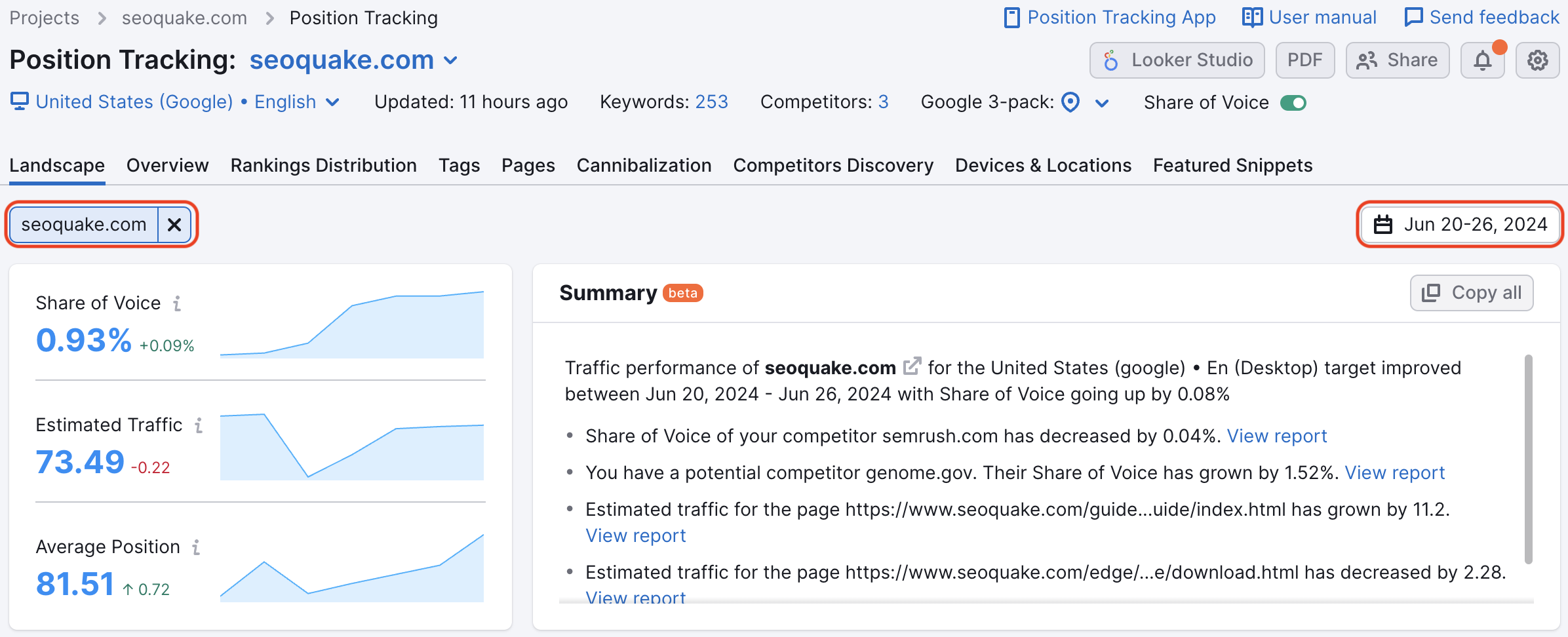Click the Keywords count 253

coord(712,102)
